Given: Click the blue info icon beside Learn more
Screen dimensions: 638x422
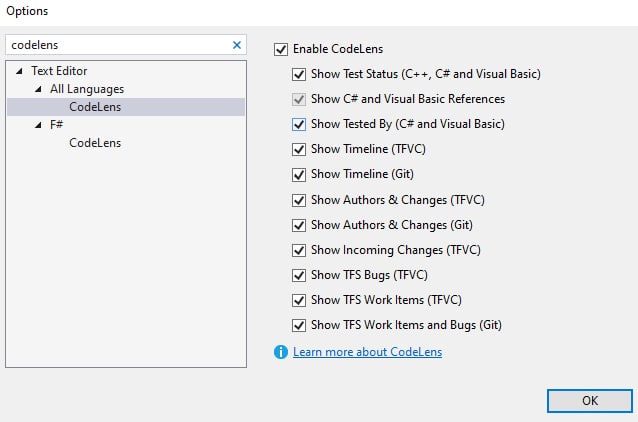Looking at the screenshot, I should coord(281,352).
